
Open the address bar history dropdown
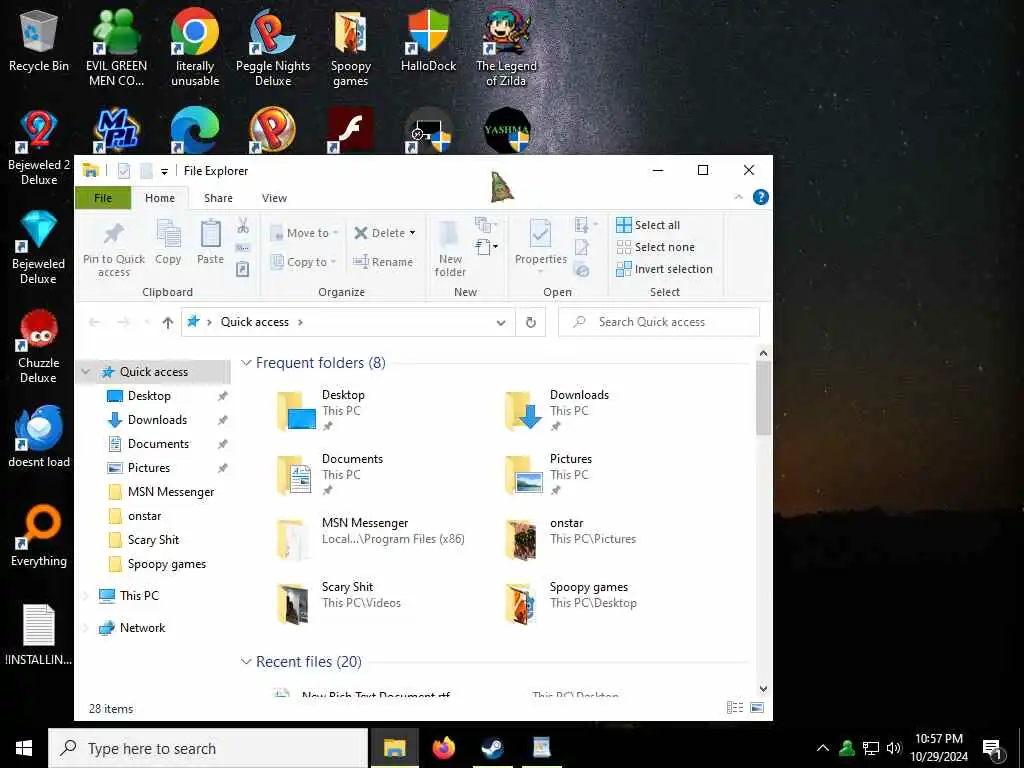point(501,323)
